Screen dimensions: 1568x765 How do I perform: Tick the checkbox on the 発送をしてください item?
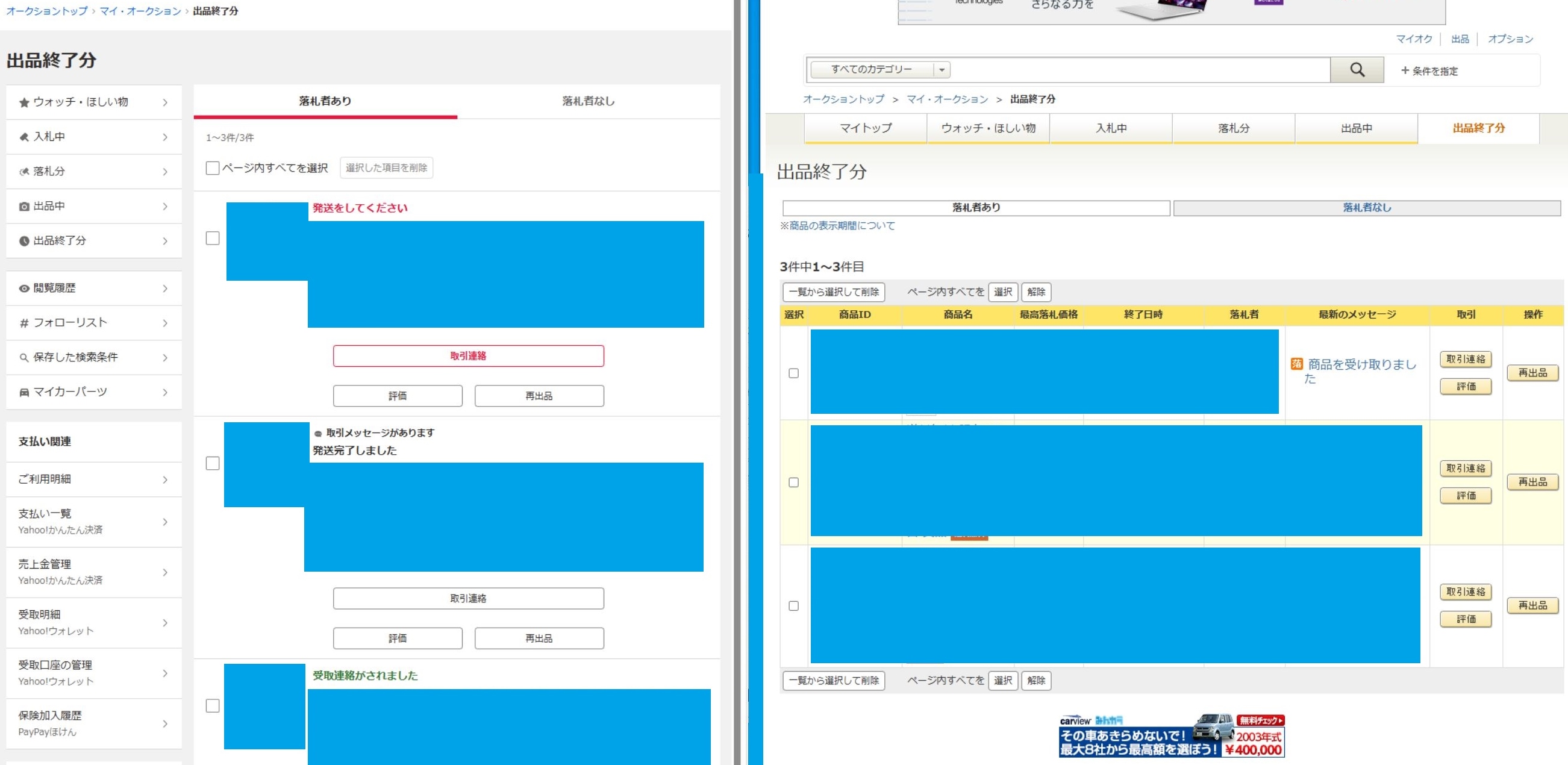[213, 239]
